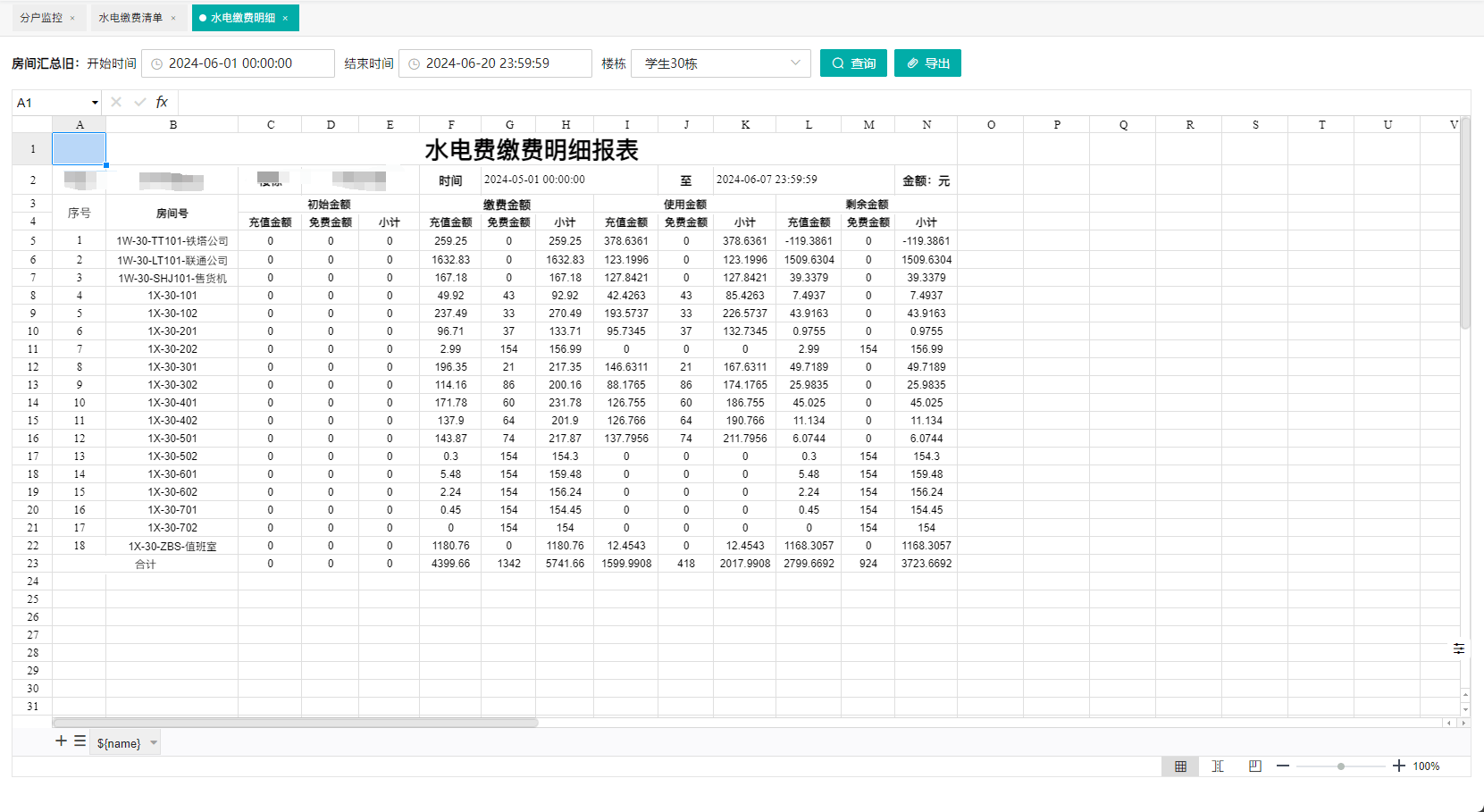The width and height of the screenshot is (1484, 812).
Task: Open the side panel settings sliders icon
Action: (1459, 649)
